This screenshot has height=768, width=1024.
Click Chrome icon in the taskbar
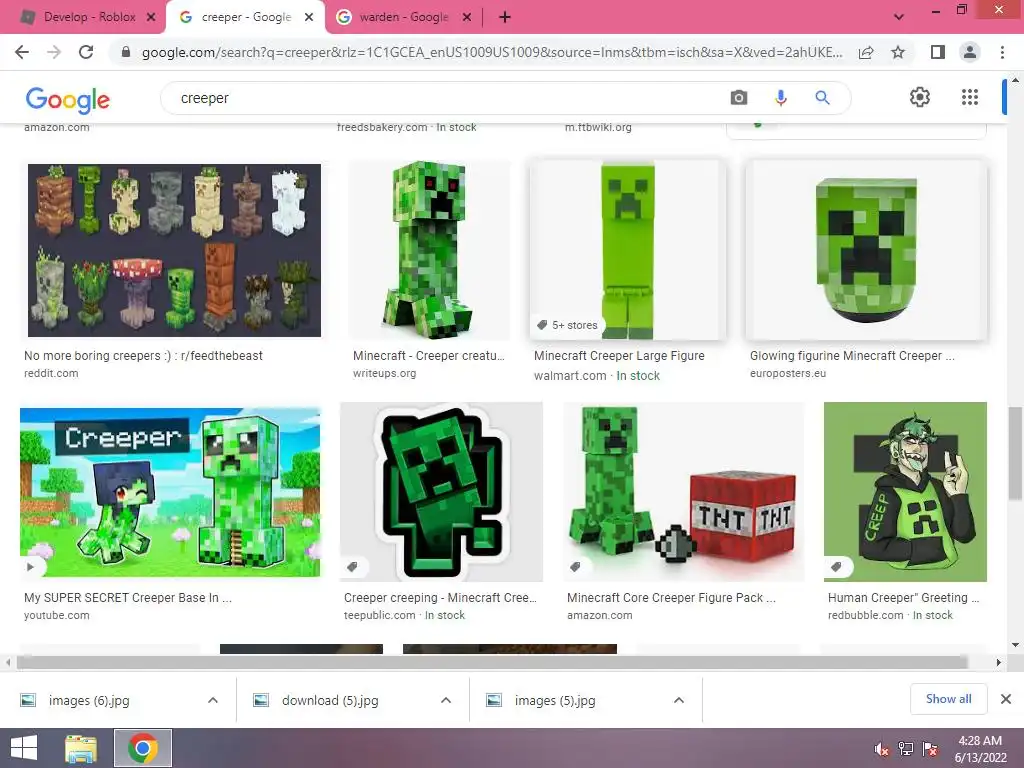pos(143,748)
